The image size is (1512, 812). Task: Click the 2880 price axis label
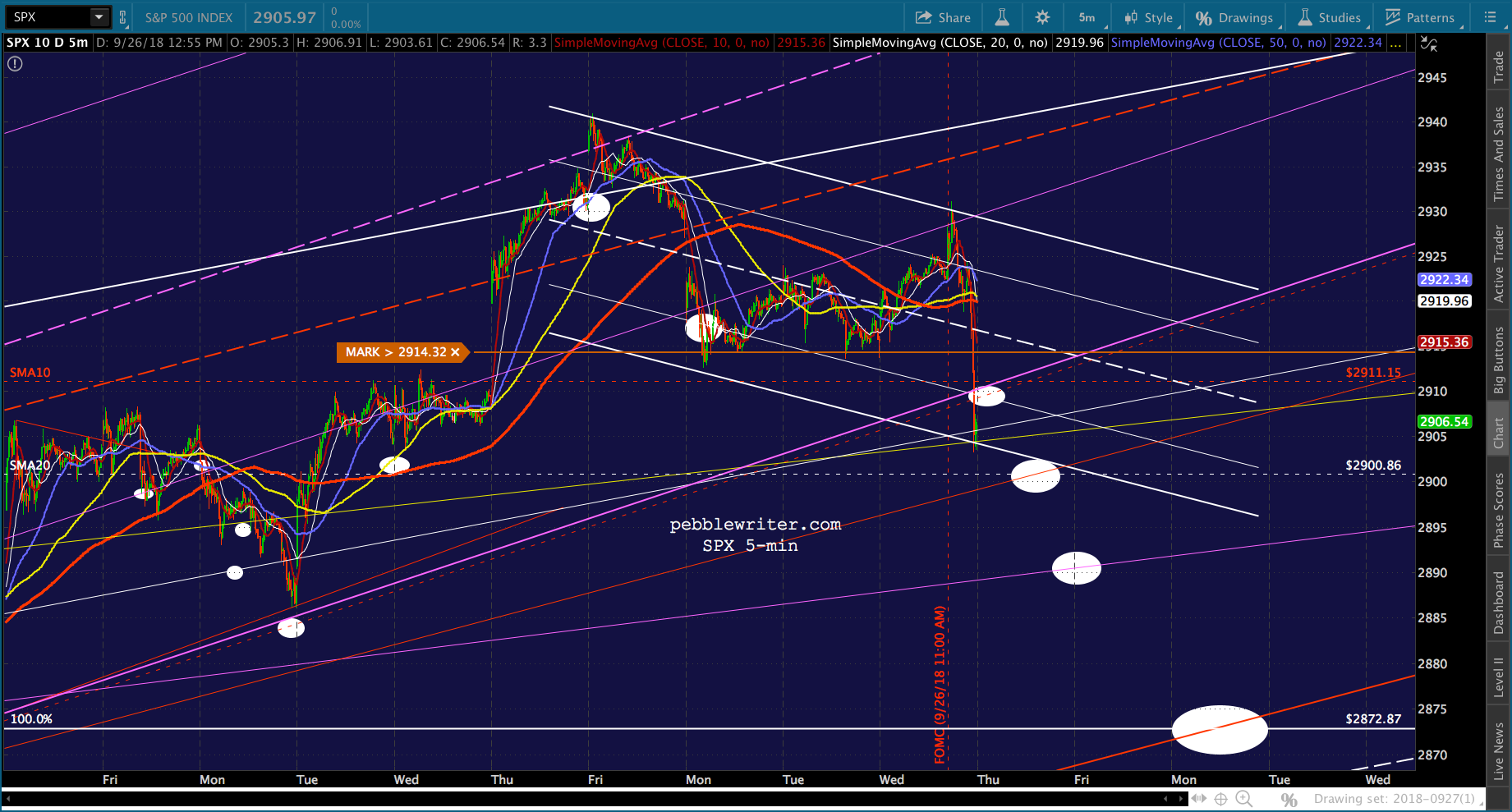[x=1432, y=664]
